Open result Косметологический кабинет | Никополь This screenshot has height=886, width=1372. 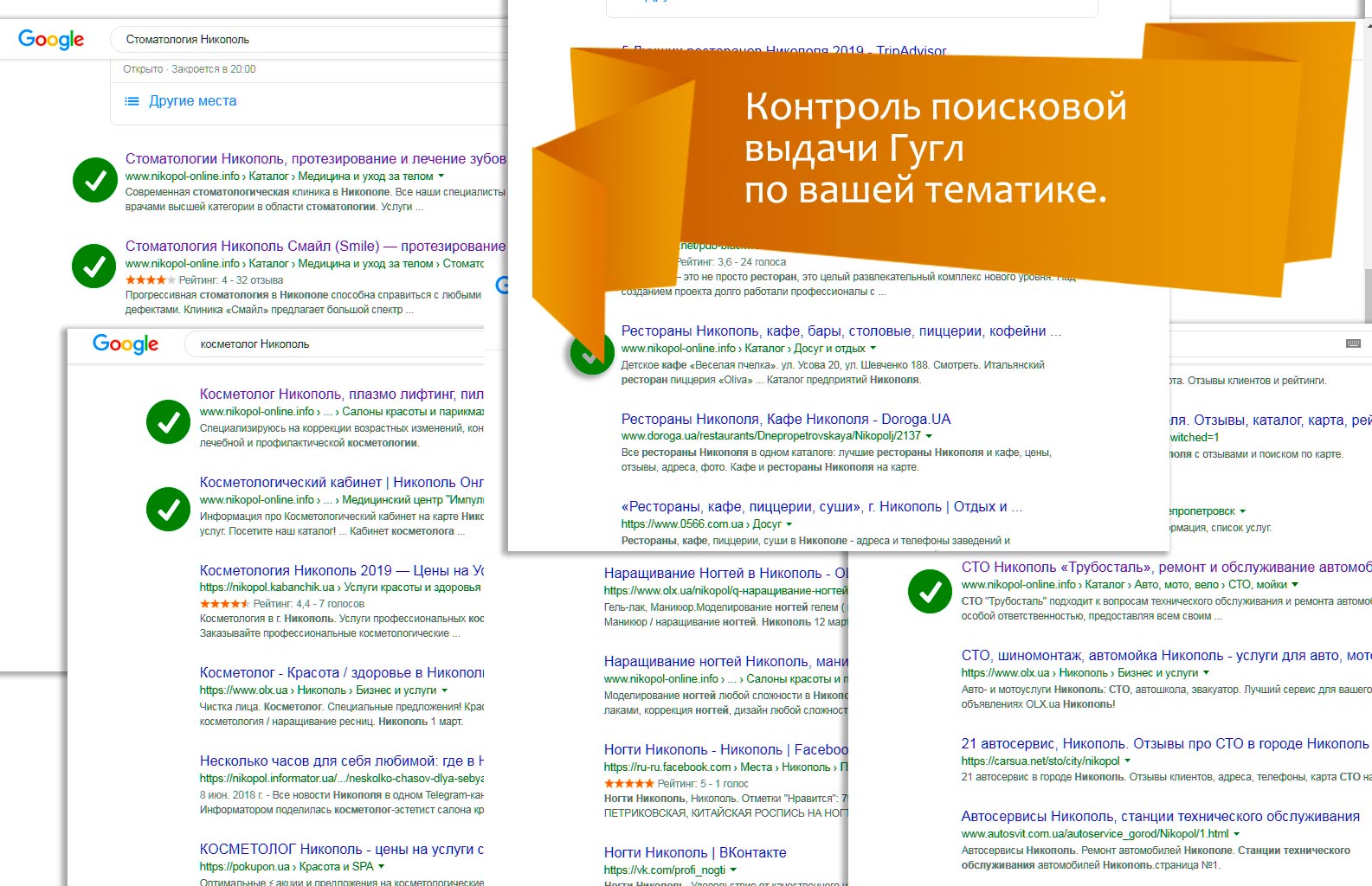coord(341,482)
